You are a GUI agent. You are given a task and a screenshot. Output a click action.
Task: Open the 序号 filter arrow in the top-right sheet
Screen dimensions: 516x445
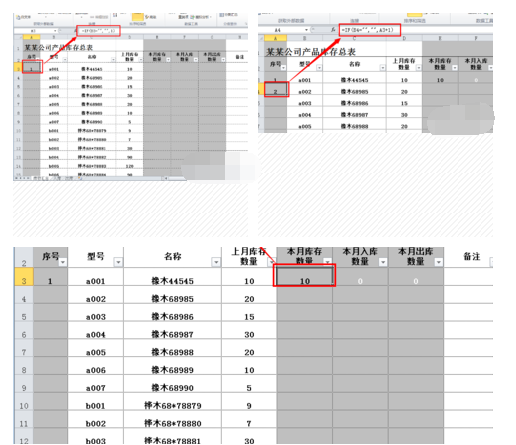[x=283, y=68]
